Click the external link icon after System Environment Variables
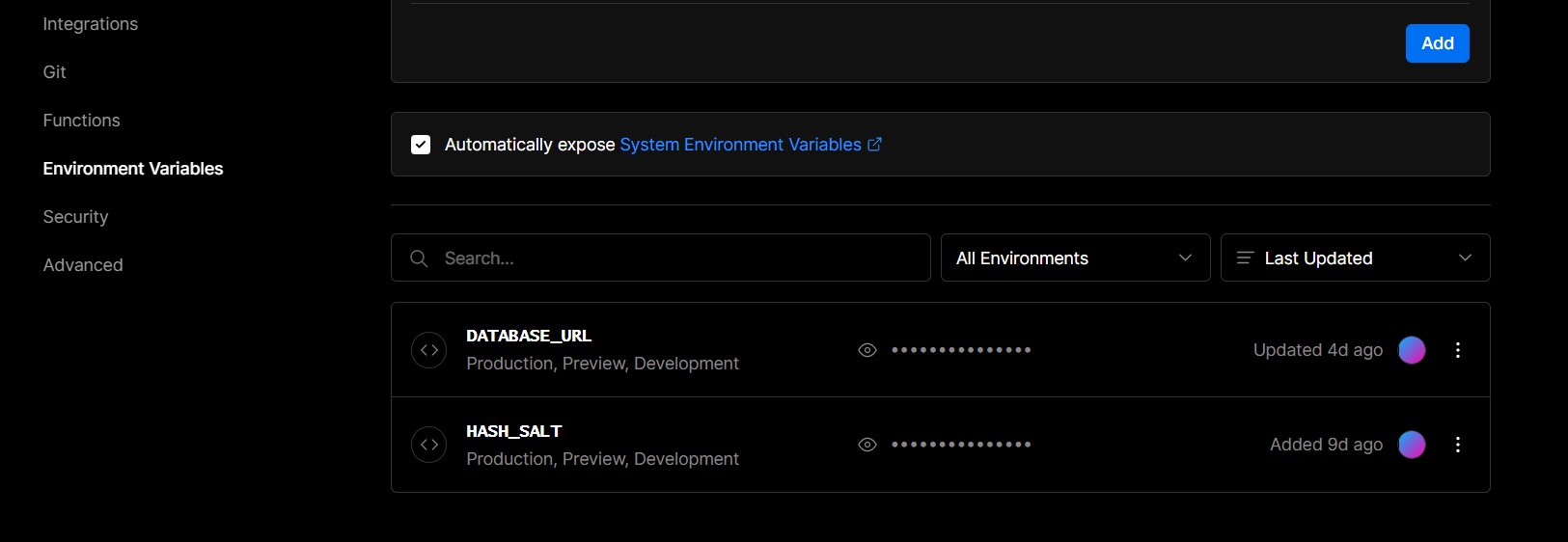Screen dimensions: 1568x542 pos(874,145)
